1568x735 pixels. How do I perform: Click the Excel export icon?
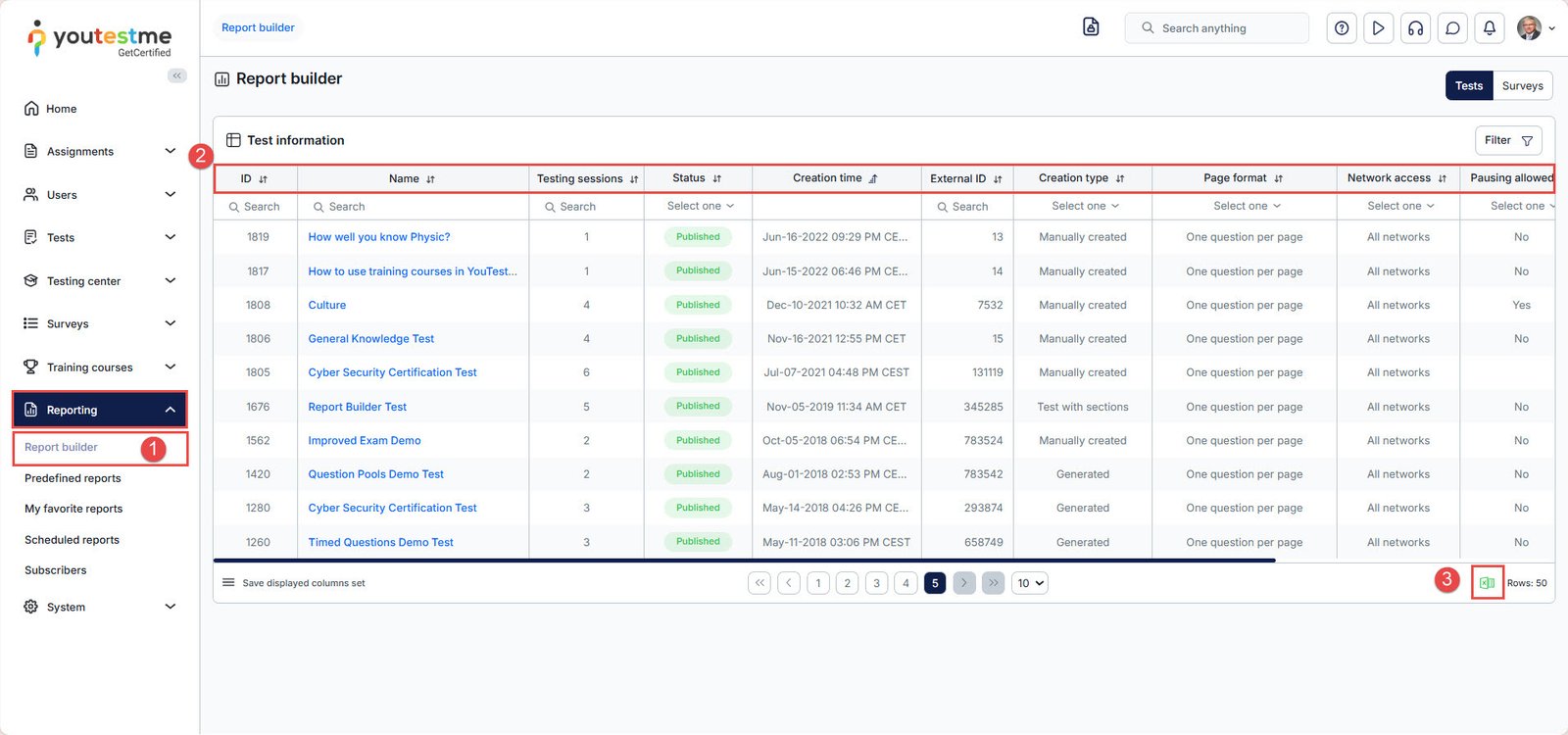1487,583
